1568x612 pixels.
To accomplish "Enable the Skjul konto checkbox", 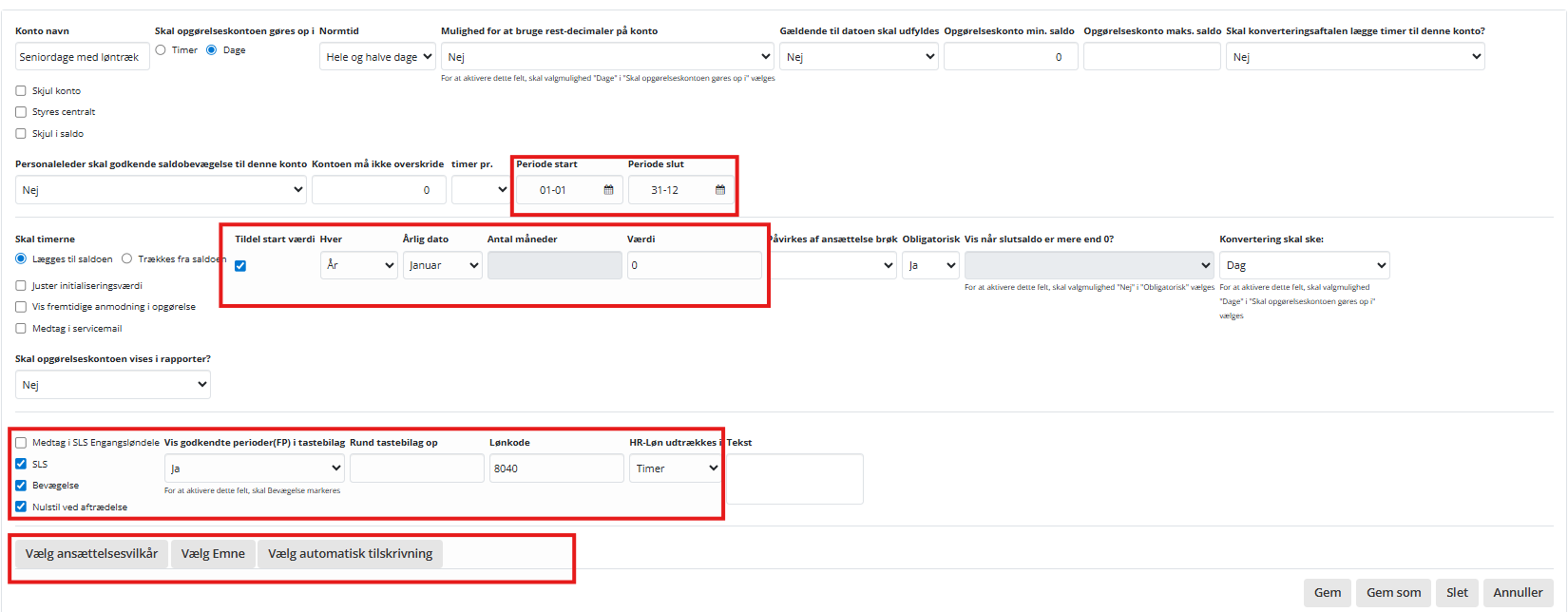I will coord(21,91).
